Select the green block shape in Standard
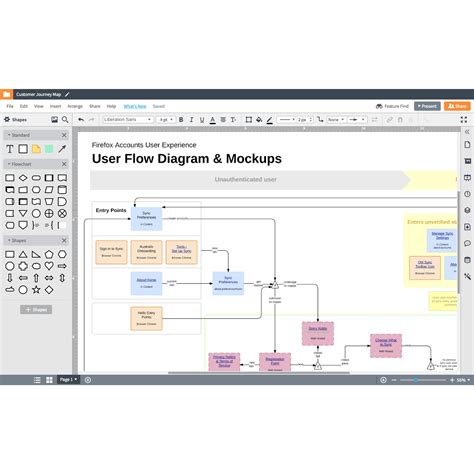Image resolution: width=474 pixels, height=474 pixels. coord(49,149)
